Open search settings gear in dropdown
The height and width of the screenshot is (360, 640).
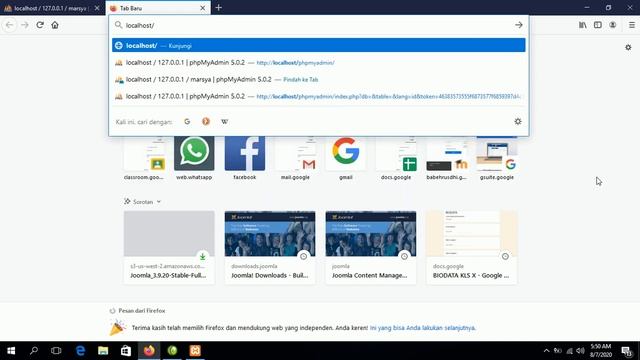pyautogui.click(x=518, y=121)
